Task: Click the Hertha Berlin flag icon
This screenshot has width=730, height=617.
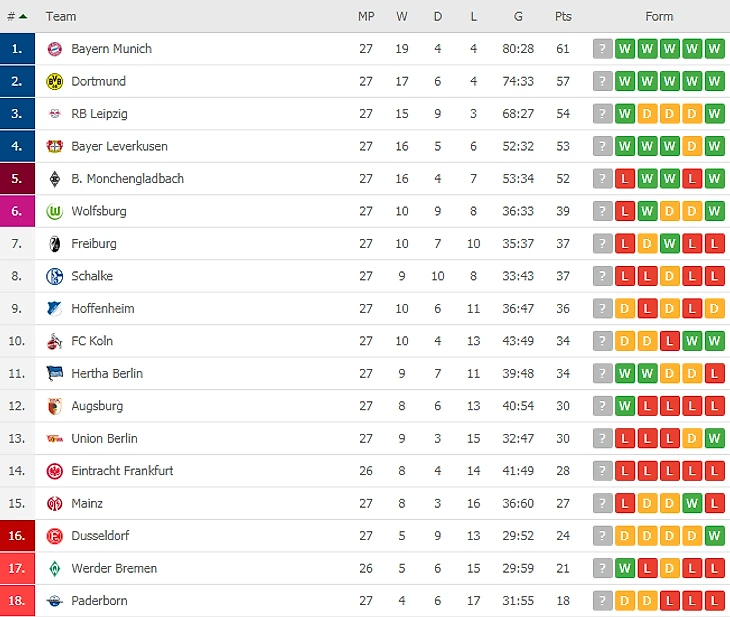Action: 55,373
